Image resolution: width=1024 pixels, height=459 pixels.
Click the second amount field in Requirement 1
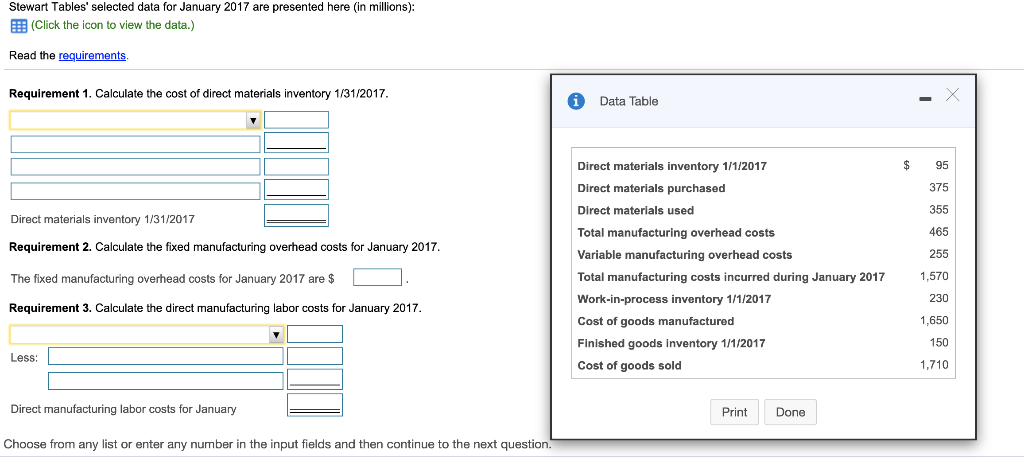pos(296,143)
